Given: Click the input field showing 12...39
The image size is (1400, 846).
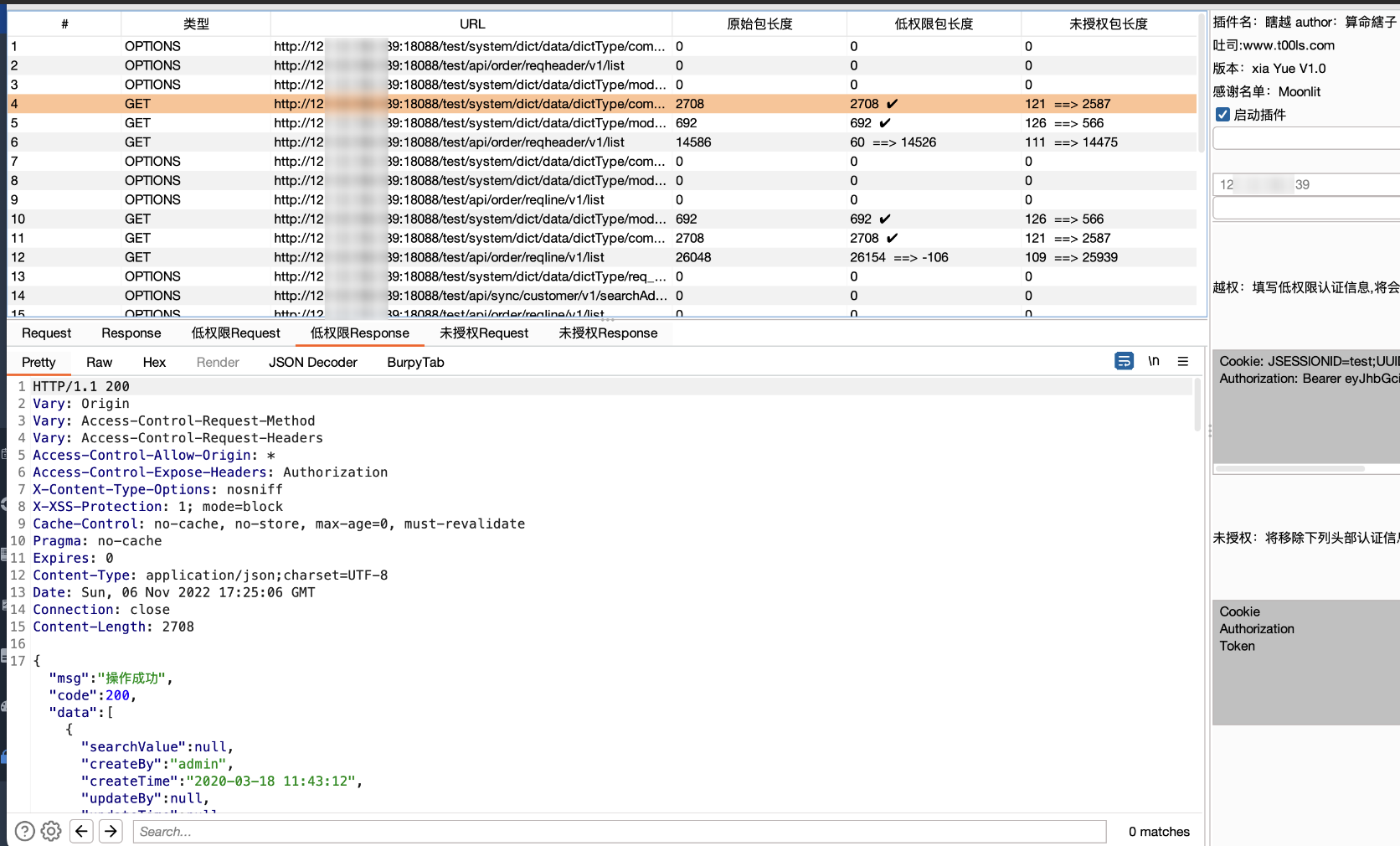Looking at the screenshot, I should [1306, 184].
